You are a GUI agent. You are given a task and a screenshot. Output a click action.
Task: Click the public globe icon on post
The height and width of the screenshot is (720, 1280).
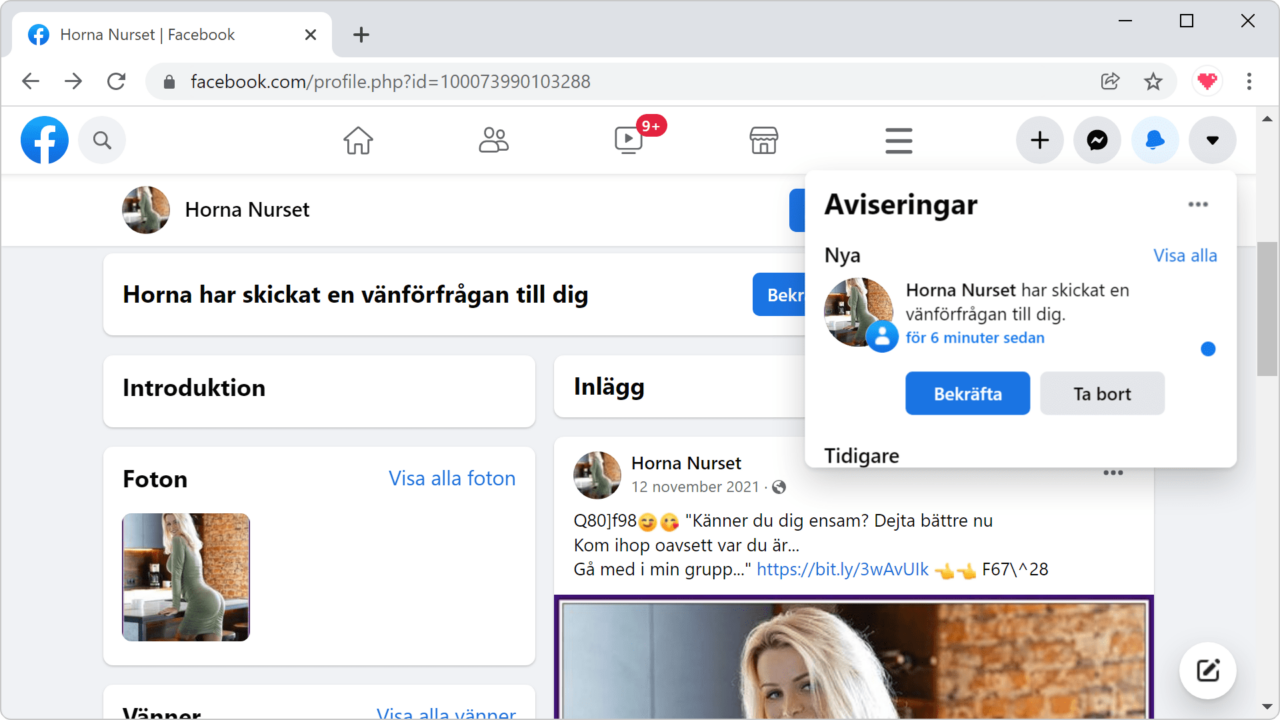779,487
